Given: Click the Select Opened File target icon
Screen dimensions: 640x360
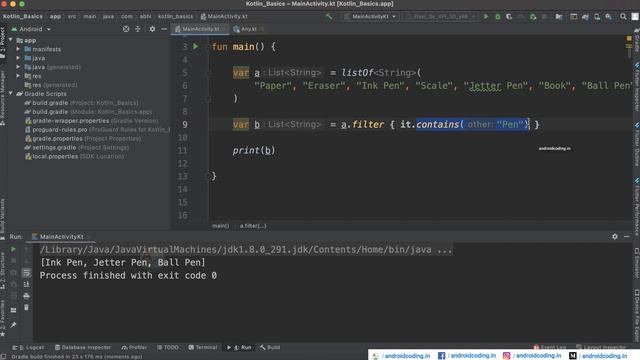Looking at the screenshot, I should (x=126, y=29).
